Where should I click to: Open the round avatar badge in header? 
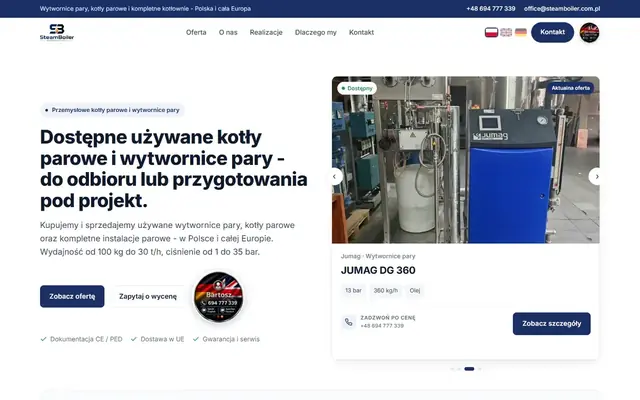589,32
